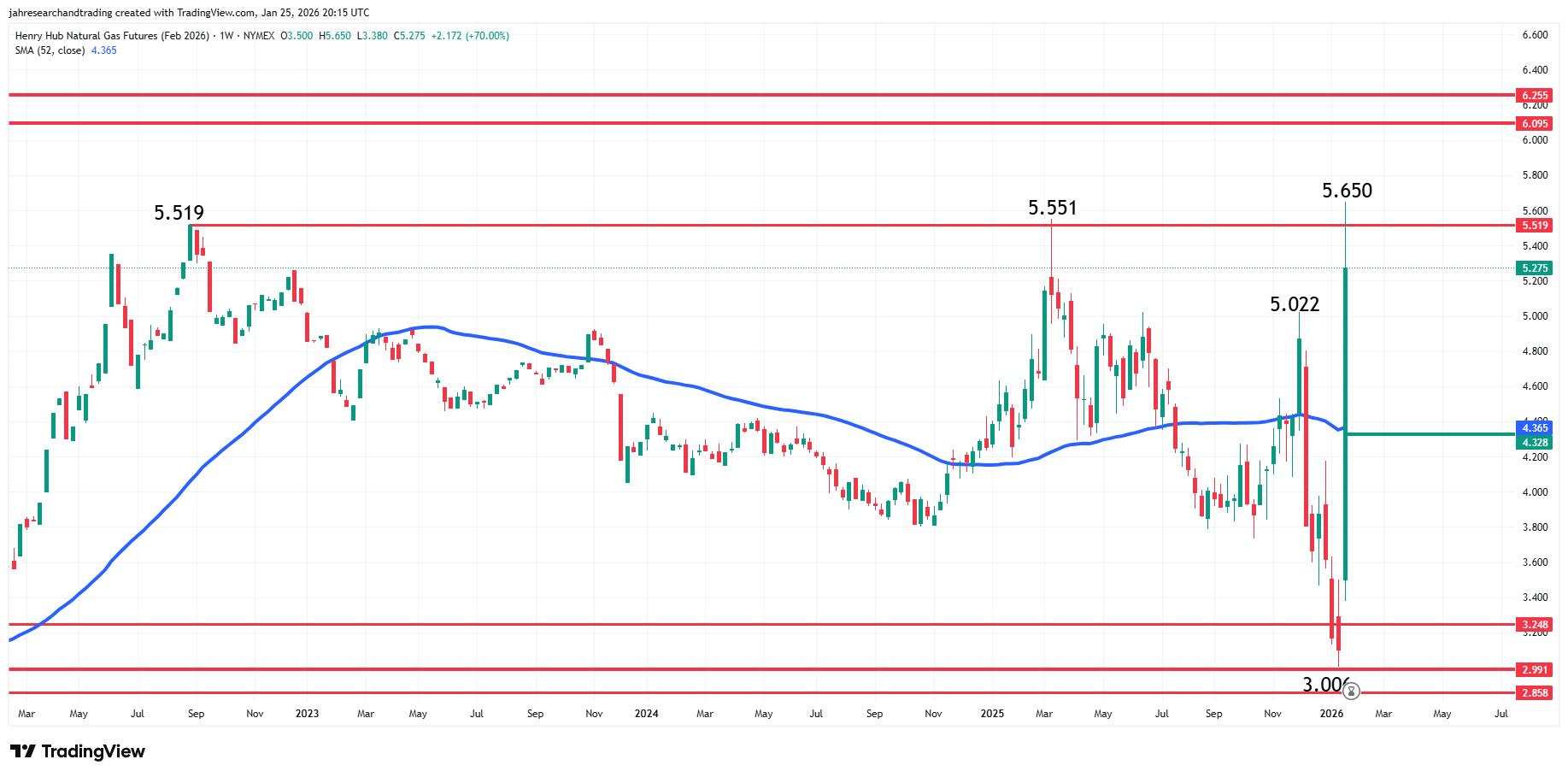Click the close value C5.275 in legend

(x=409, y=36)
